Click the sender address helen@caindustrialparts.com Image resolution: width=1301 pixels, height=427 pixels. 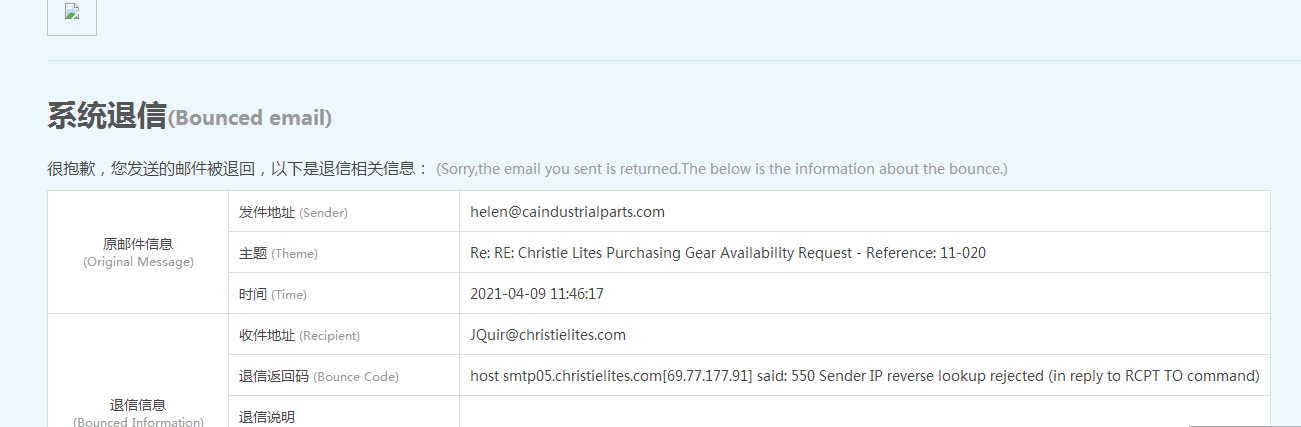pyautogui.click(x=567, y=212)
